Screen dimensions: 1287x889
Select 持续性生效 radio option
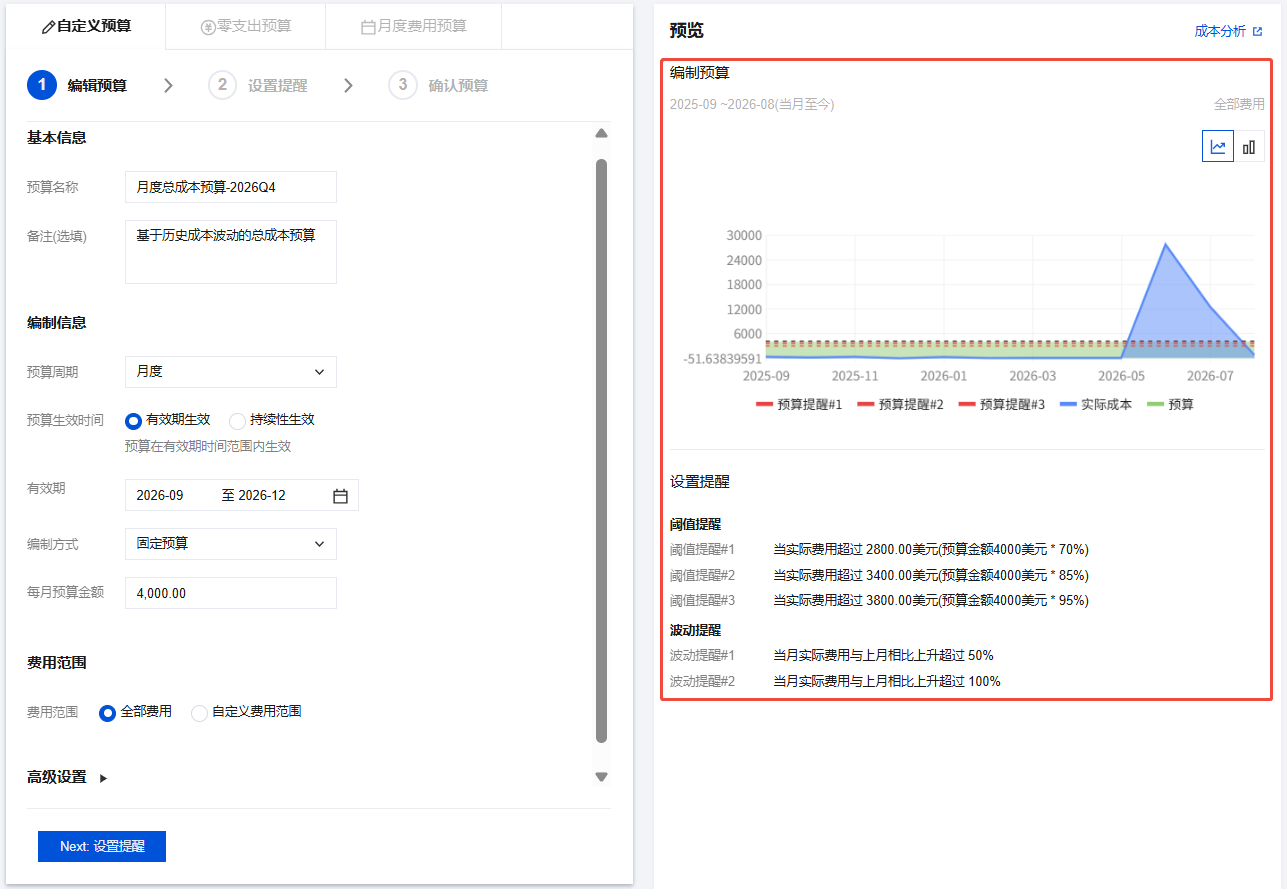coord(237,421)
